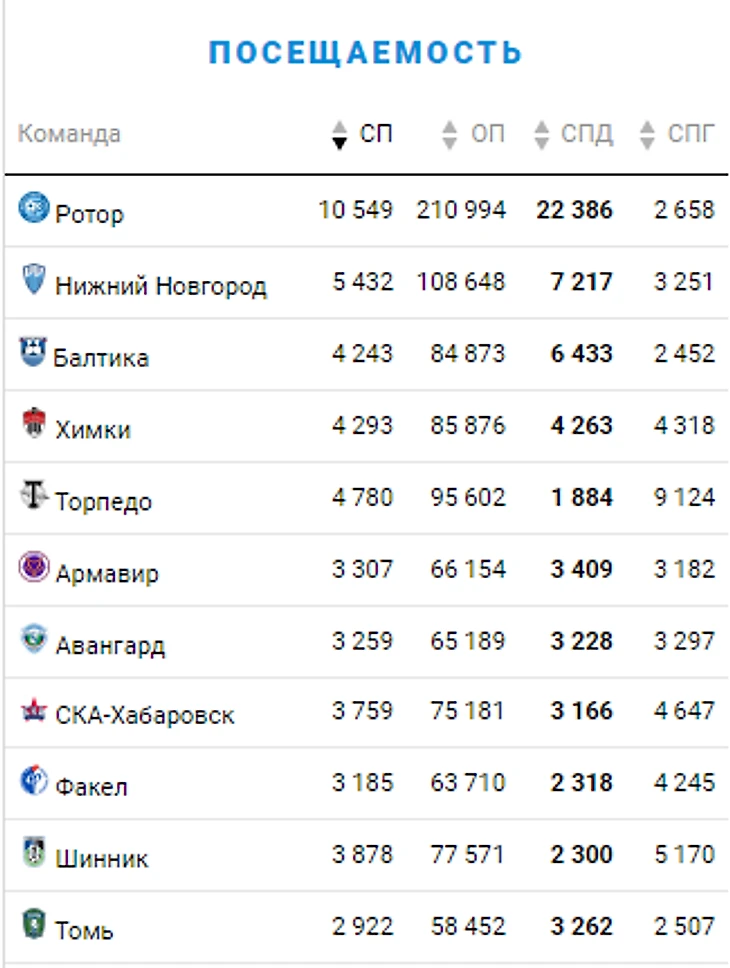The width and height of the screenshot is (730, 968).
Task: Click the Химки club logo
Action: 33,424
